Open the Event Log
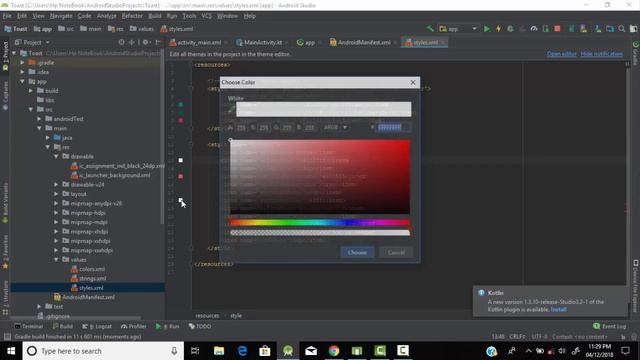Image resolution: width=640 pixels, height=360 pixels. coord(609,326)
